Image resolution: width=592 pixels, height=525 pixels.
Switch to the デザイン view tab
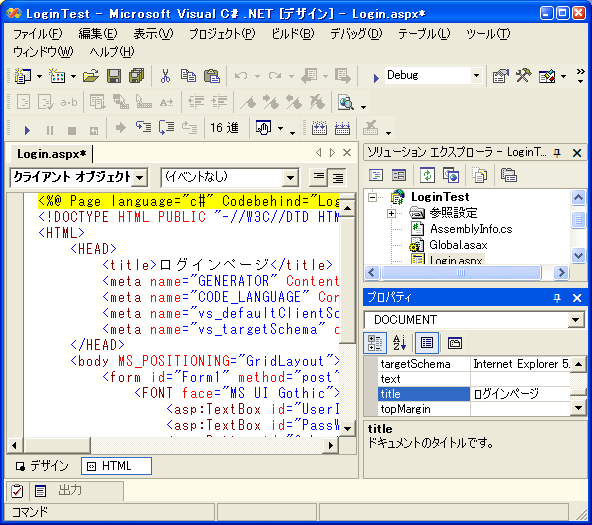coord(42,466)
